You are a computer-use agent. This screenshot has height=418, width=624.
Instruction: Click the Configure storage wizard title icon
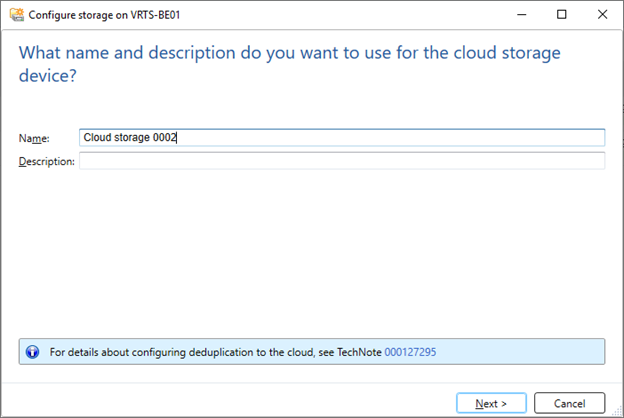coord(17,15)
